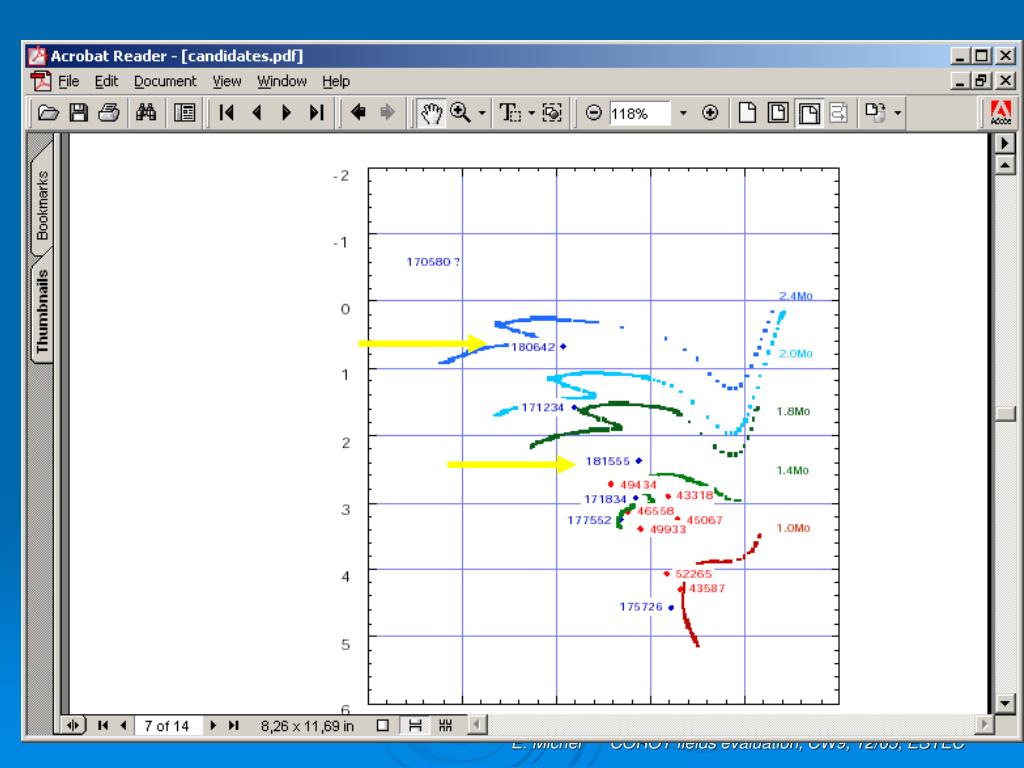Open the rotate view dropdown arrow

pyautogui.click(x=899, y=113)
